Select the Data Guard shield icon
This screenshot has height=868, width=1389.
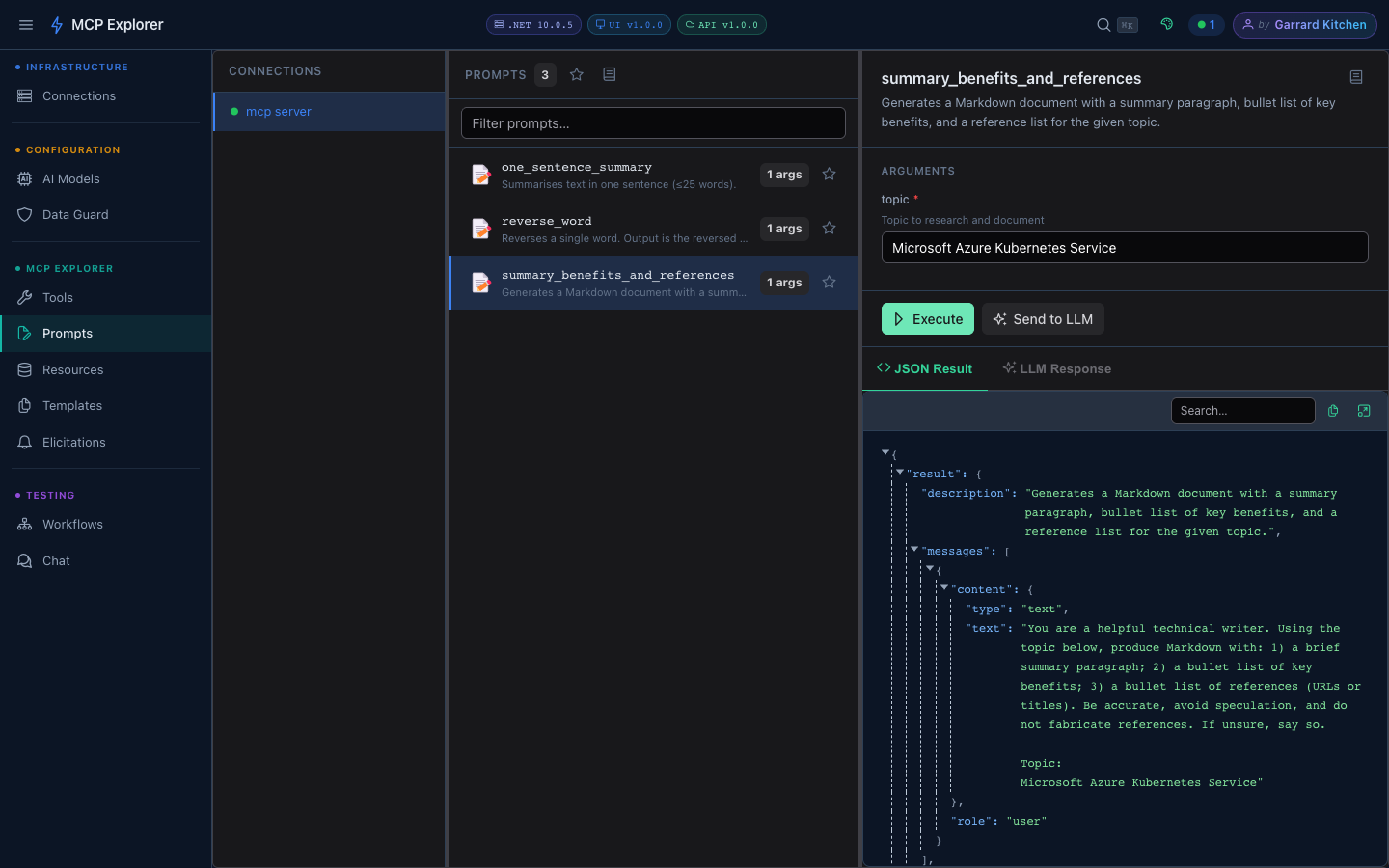(x=25, y=214)
